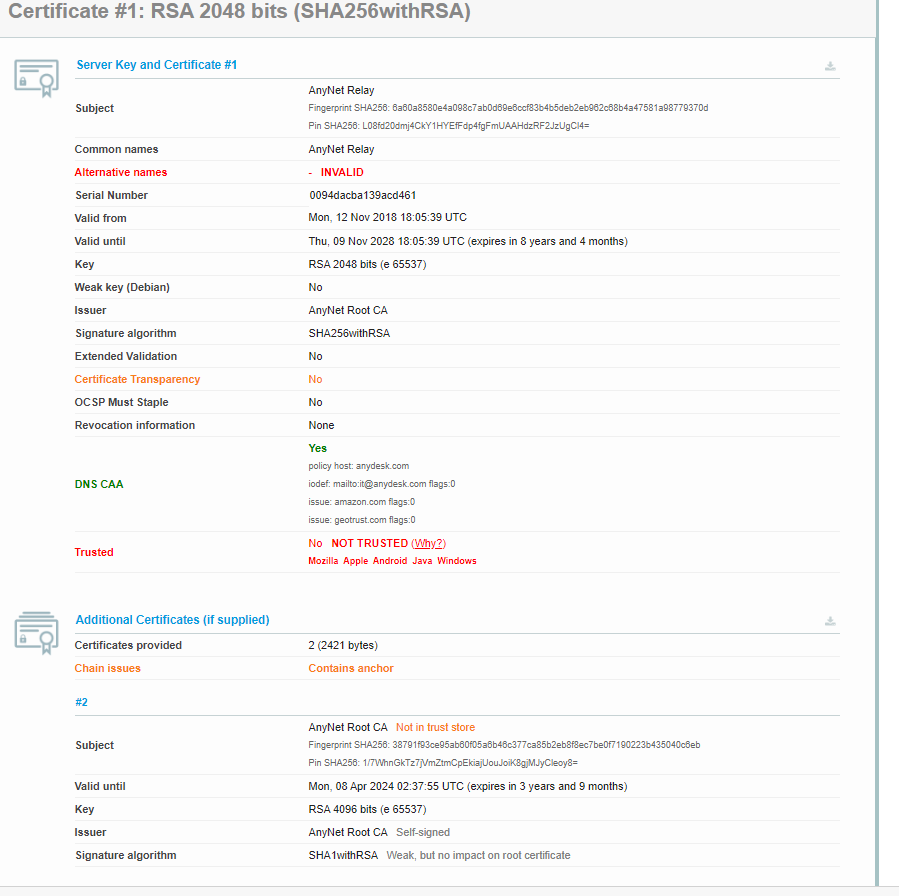Click the red INVALID alternative names value
Viewport: 899px width, 896px height.
point(342,172)
